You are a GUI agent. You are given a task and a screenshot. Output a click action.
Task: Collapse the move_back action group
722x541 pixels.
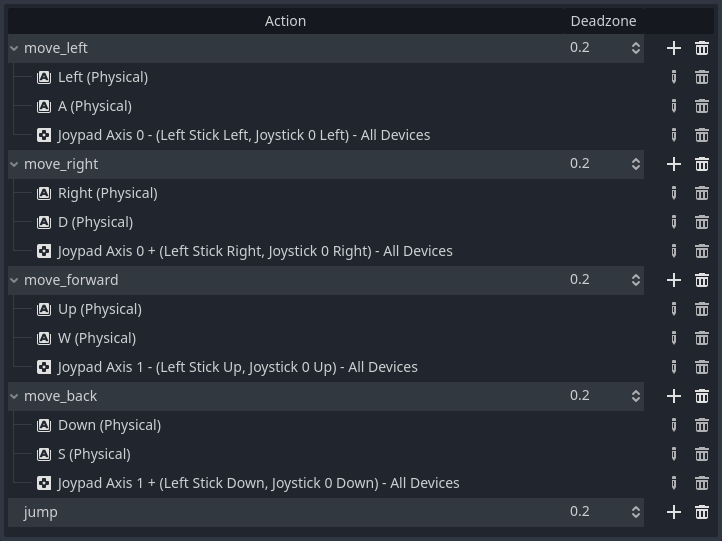point(14,396)
